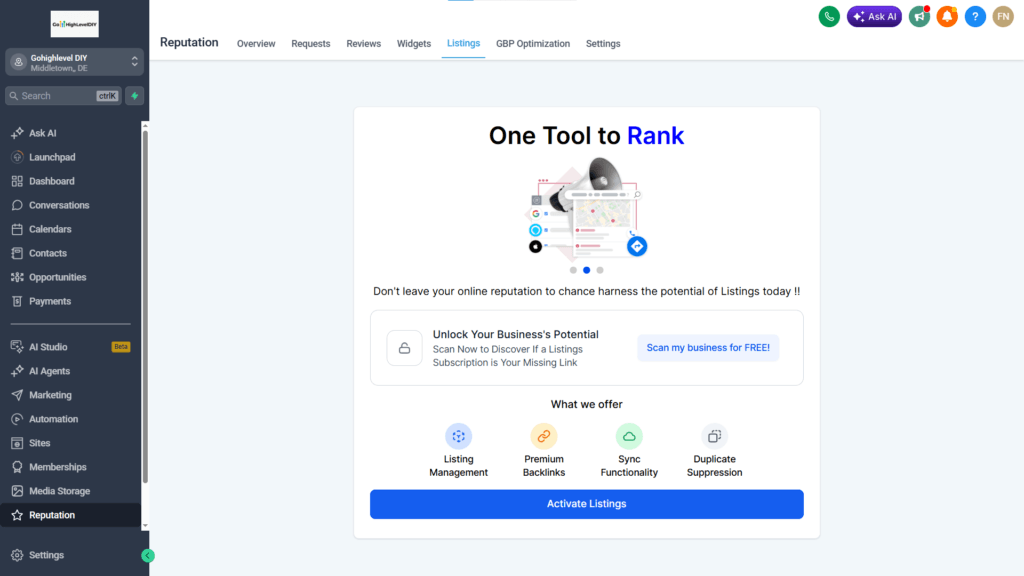Click the Listing Management feature icon
Viewport: 1024px width, 576px height.
[x=458, y=436]
